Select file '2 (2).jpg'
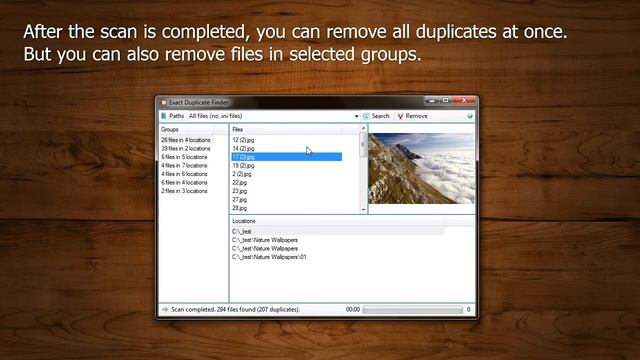Viewport: 640px width, 360px height. 242,174
